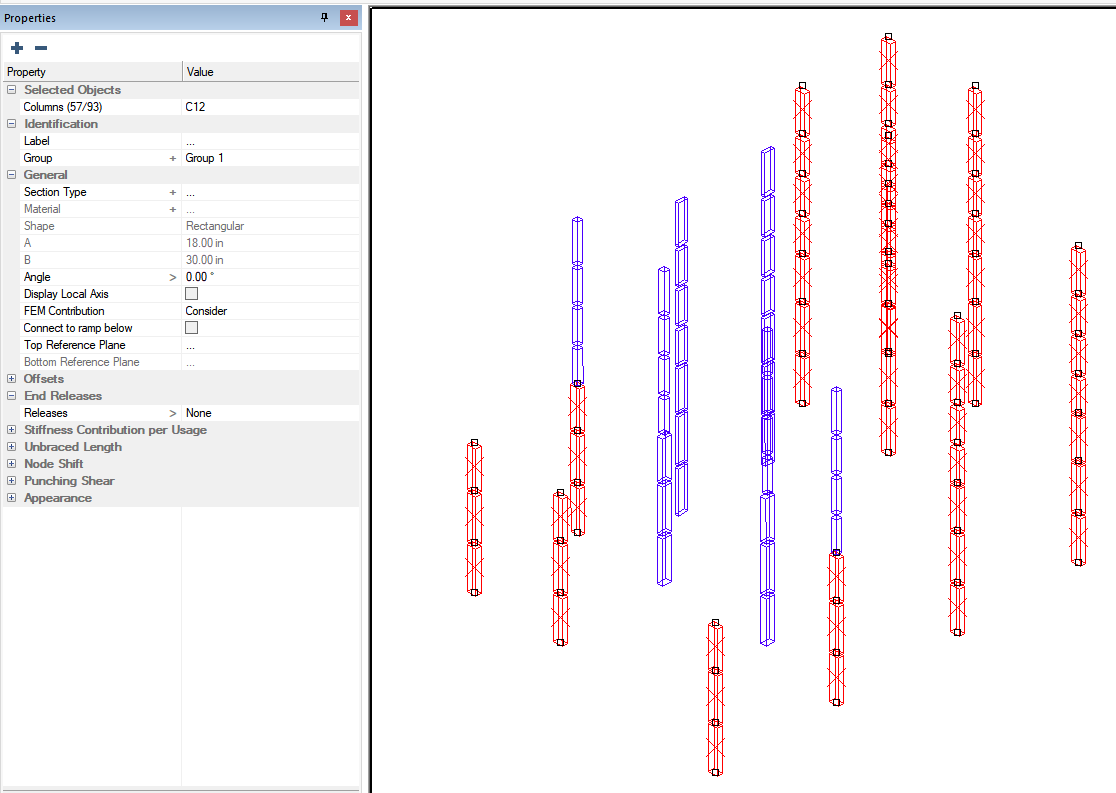This screenshot has height=793, width=1116.
Task: Click the Value column header
Action: (x=270, y=72)
